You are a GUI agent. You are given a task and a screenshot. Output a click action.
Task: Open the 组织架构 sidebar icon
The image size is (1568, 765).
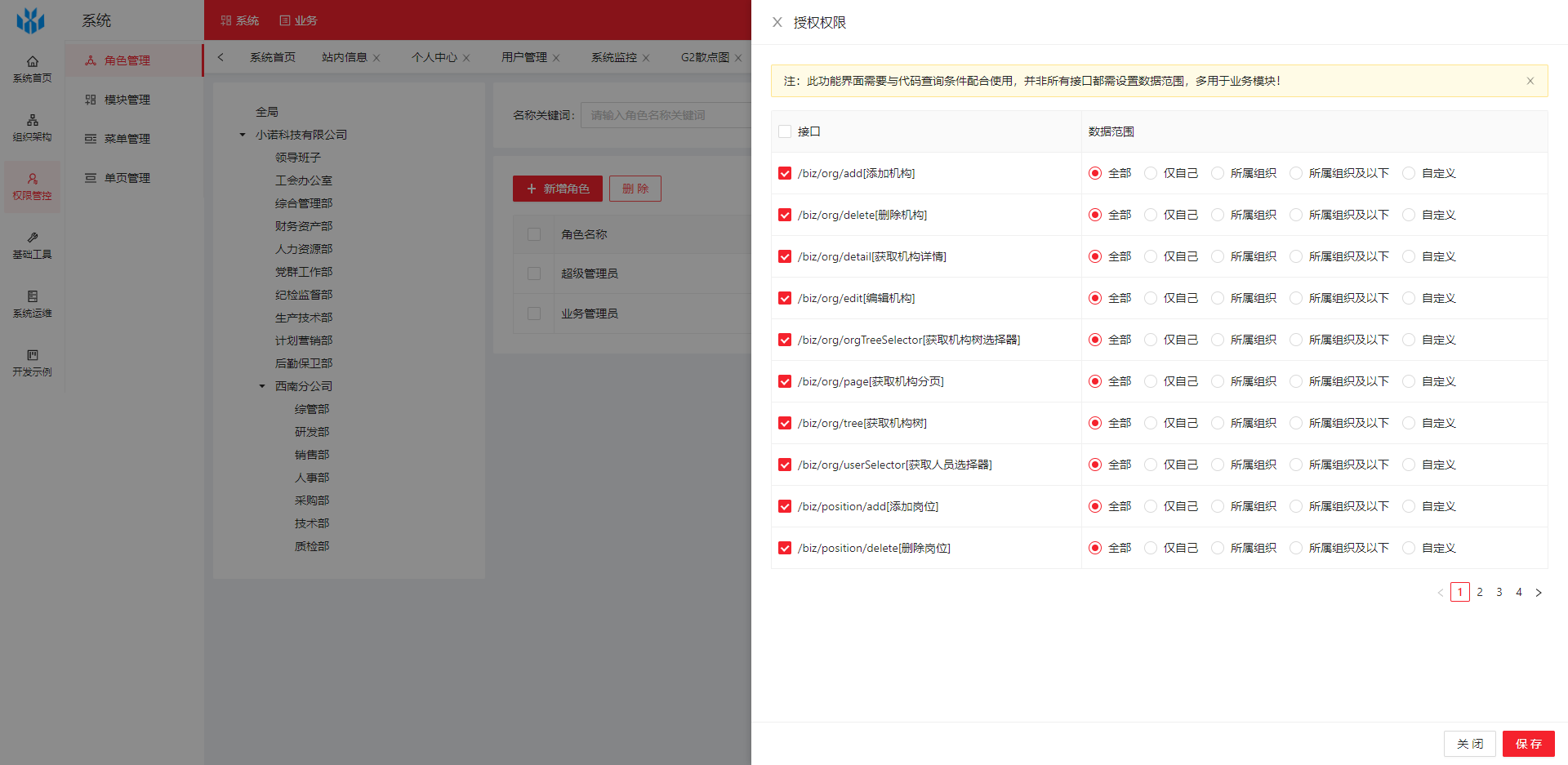point(32,120)
